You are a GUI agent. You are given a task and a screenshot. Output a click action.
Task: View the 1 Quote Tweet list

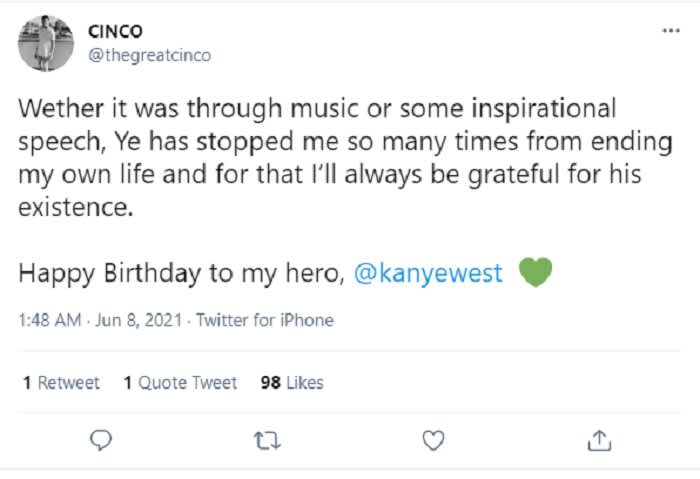[180, 383]
